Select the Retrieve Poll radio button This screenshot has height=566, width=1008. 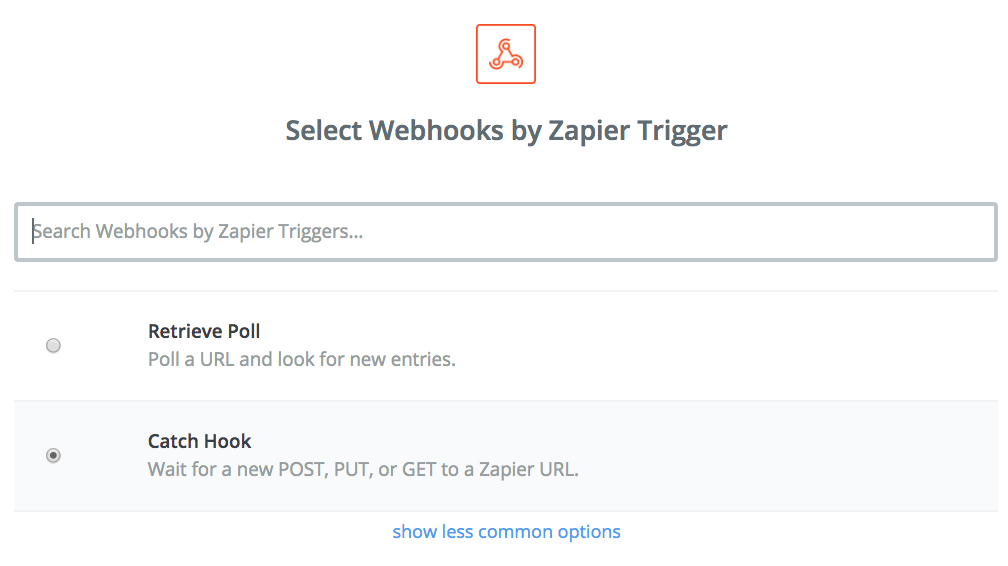point(53,345)
